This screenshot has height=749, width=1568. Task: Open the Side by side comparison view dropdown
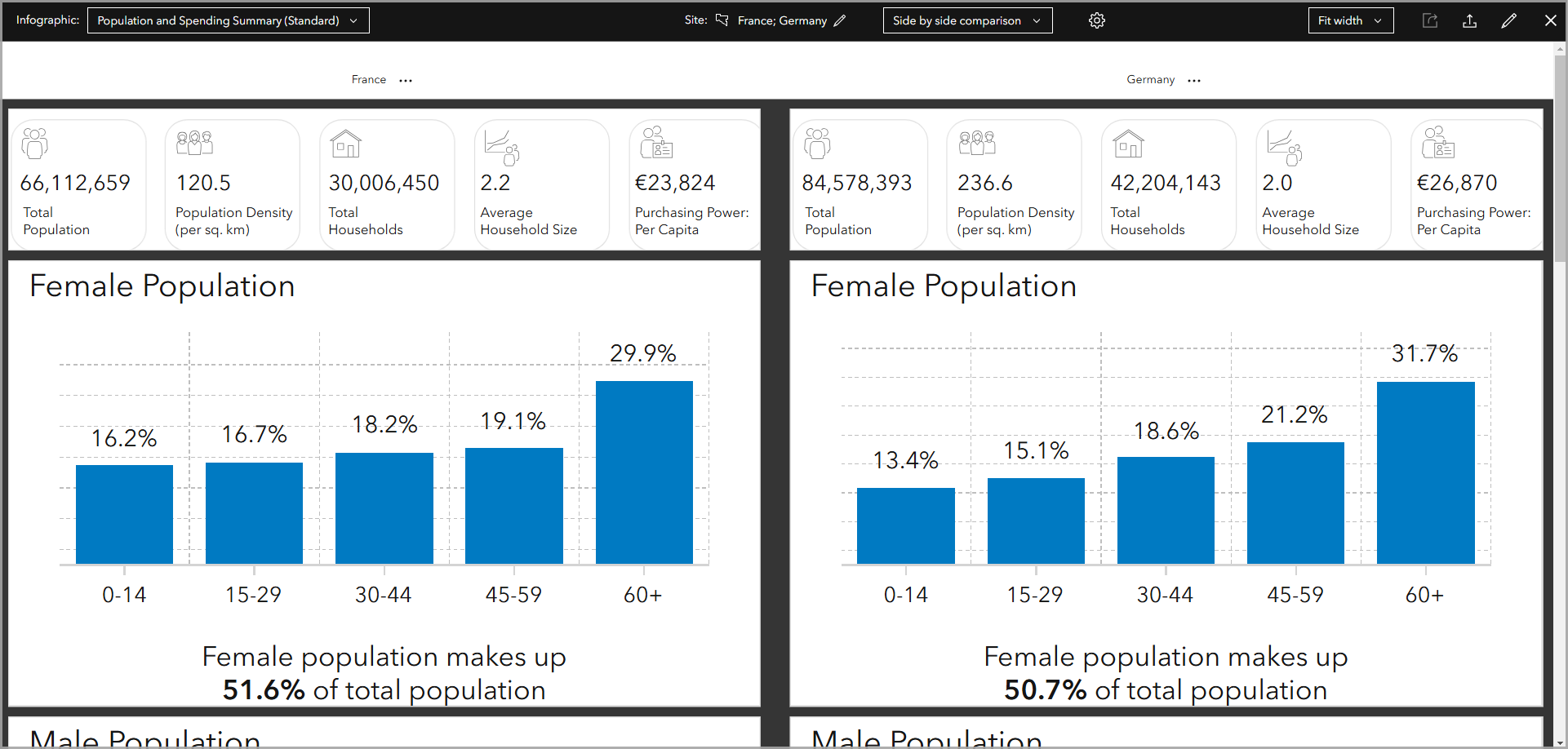967,20
